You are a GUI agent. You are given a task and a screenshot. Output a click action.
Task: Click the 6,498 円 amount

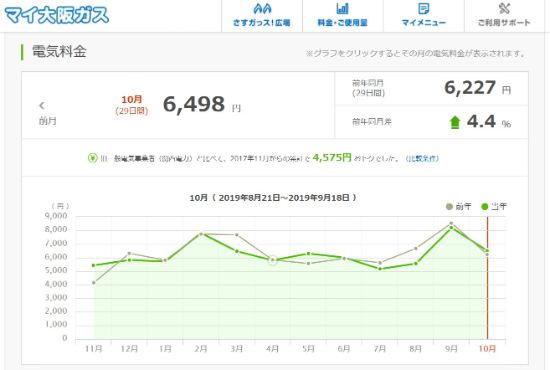pyautogui.click(x=202, y=105)
